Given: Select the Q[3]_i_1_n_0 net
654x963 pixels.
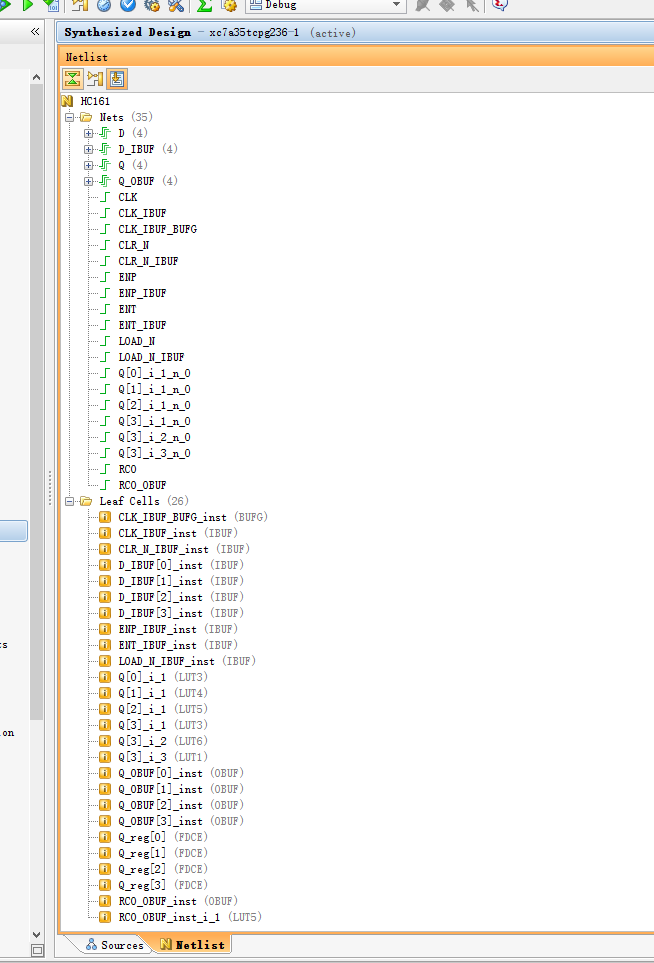Looking at the screenshot, I should pyautogui.click(x=154, y=421).
